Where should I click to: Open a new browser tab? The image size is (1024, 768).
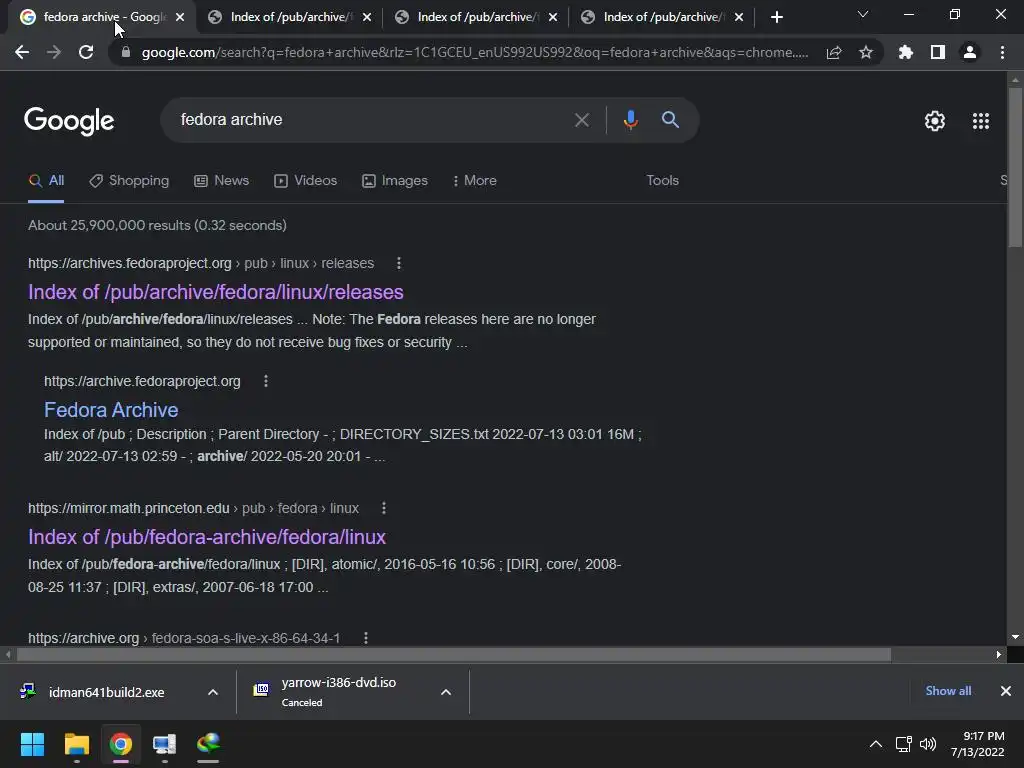pyautogui.click(x=776, y=17)
